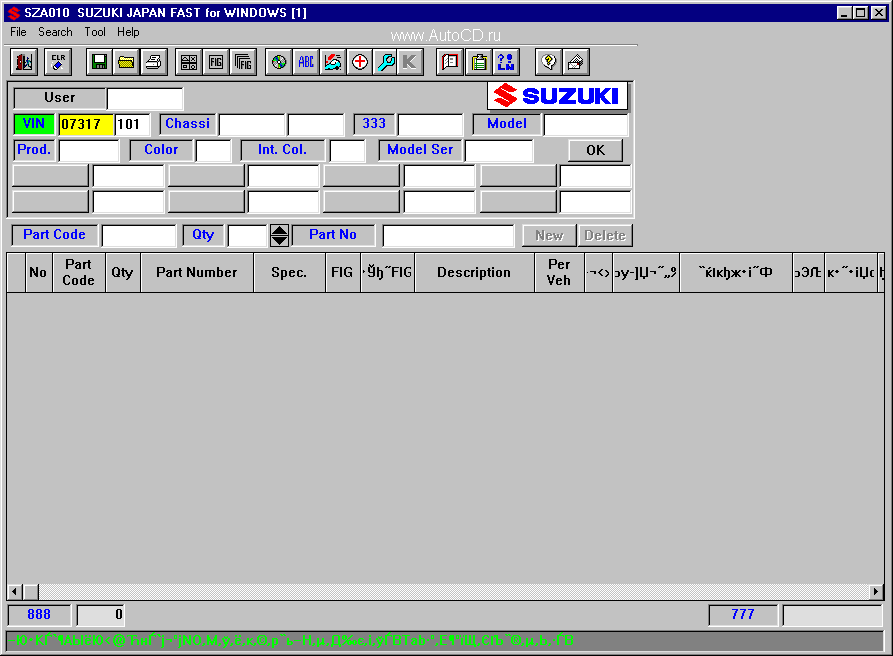Image resolution: width=893 pixels, height=656 pixels.
Task: Open the Tool menu
Action: click(95, 32)
